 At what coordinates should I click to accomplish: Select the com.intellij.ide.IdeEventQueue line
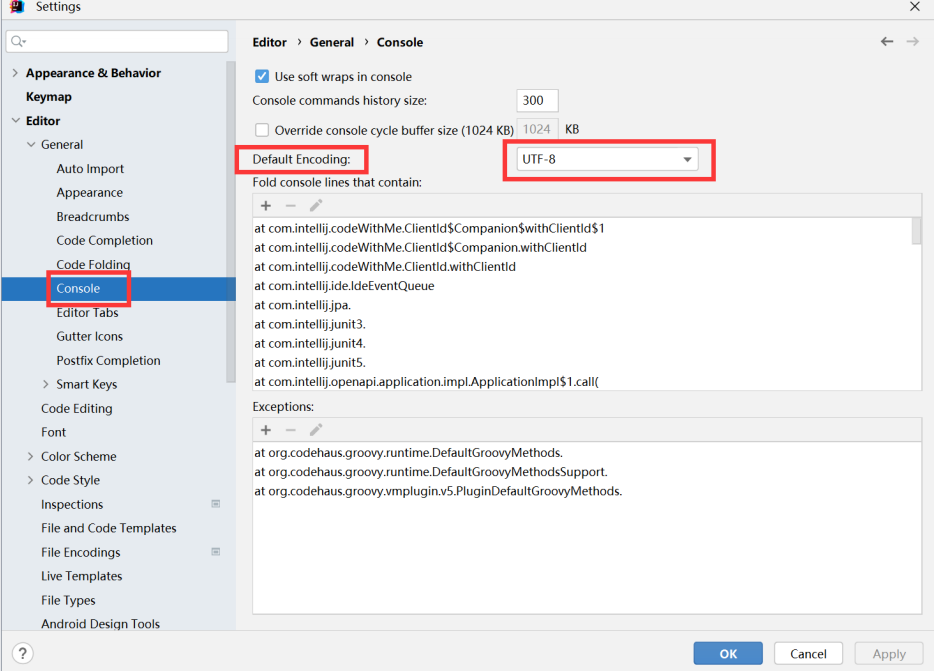[344, 285]
